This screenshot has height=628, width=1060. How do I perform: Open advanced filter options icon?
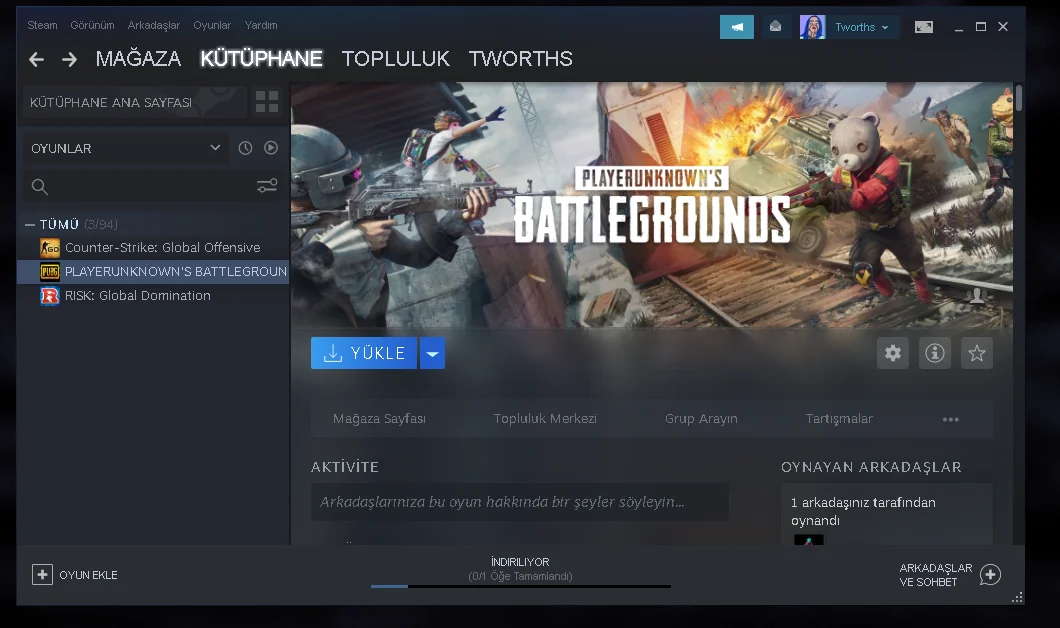click(267, 186)
